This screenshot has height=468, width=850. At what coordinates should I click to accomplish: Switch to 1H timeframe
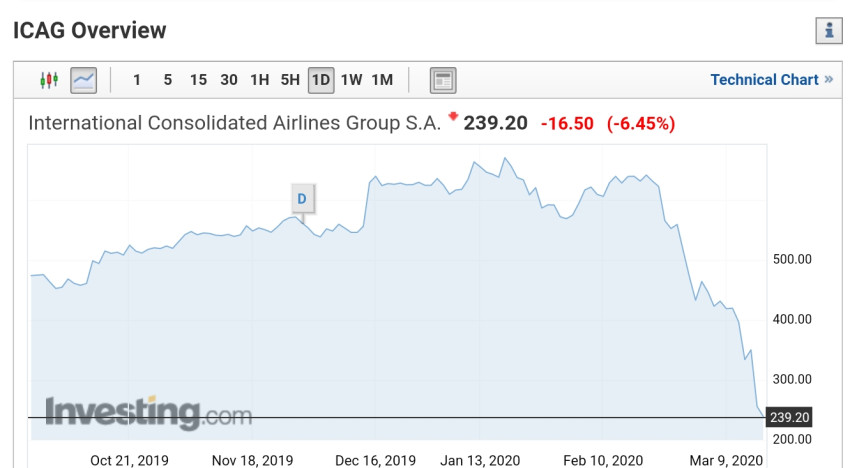259,80
